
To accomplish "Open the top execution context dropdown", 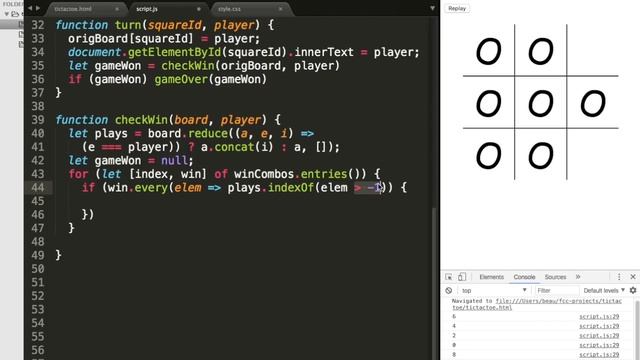I will tap(493, 290).
